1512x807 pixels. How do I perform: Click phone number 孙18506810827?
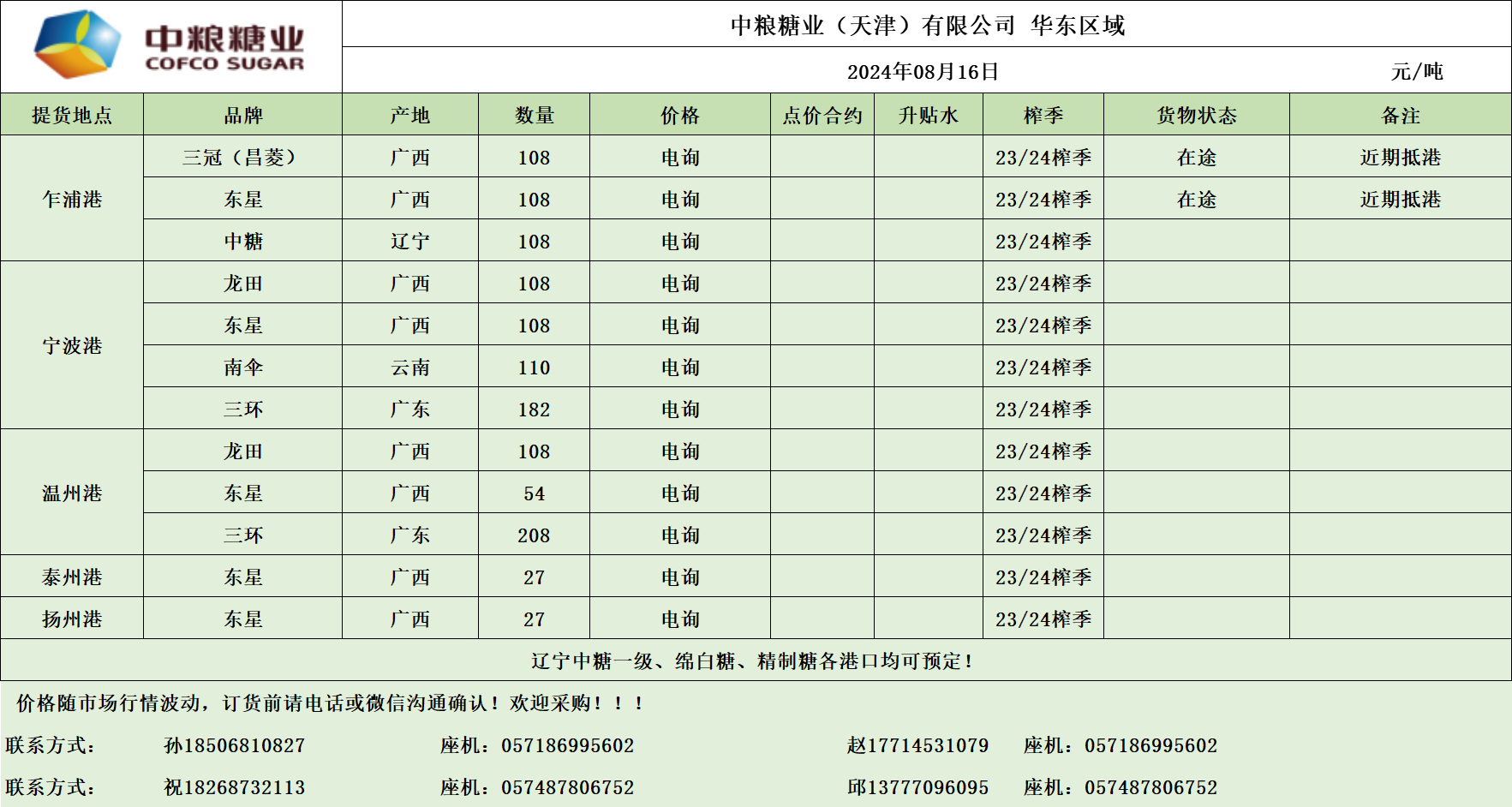click(234, 745)
